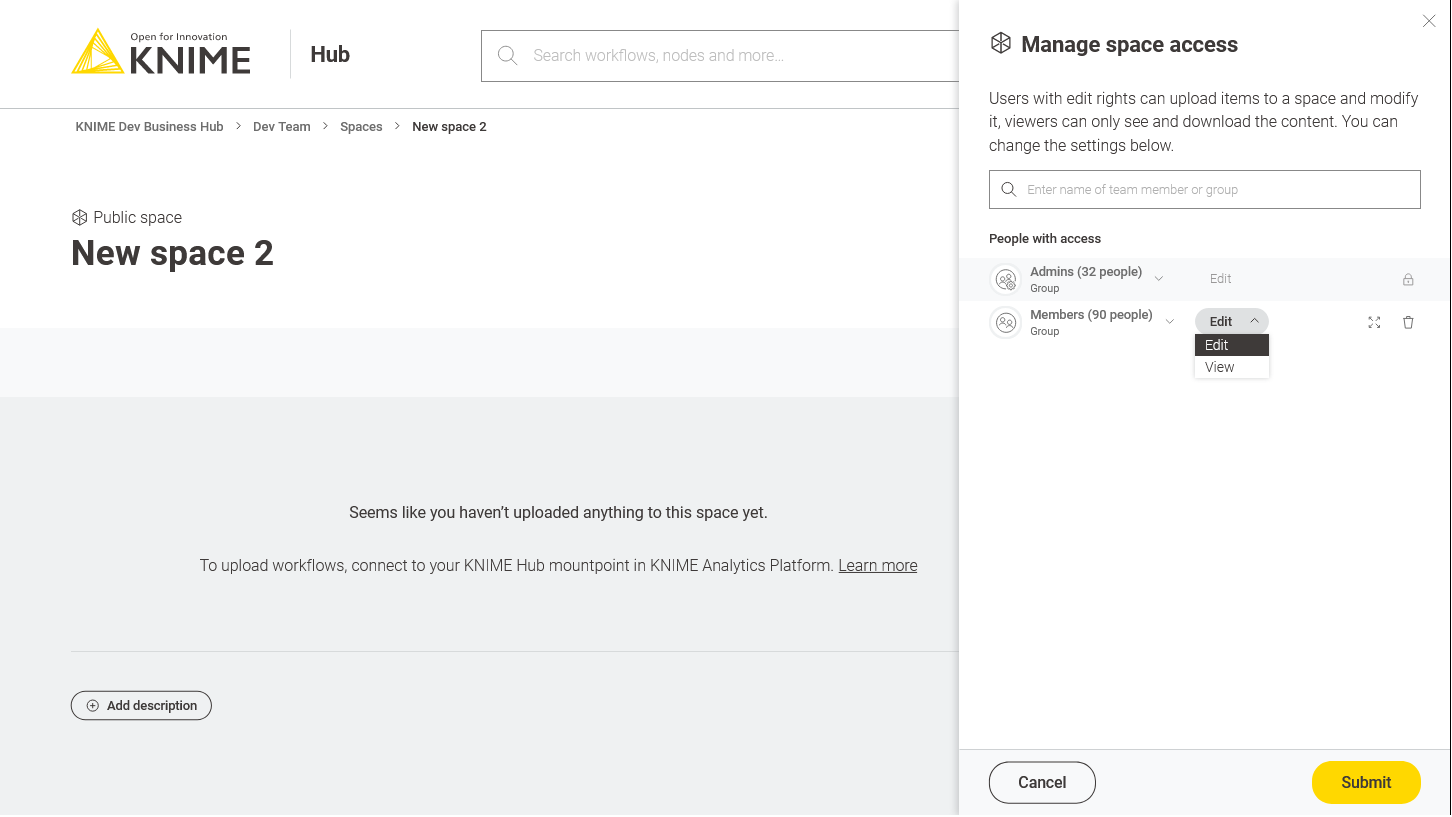Click the Cancel button

1042,783
